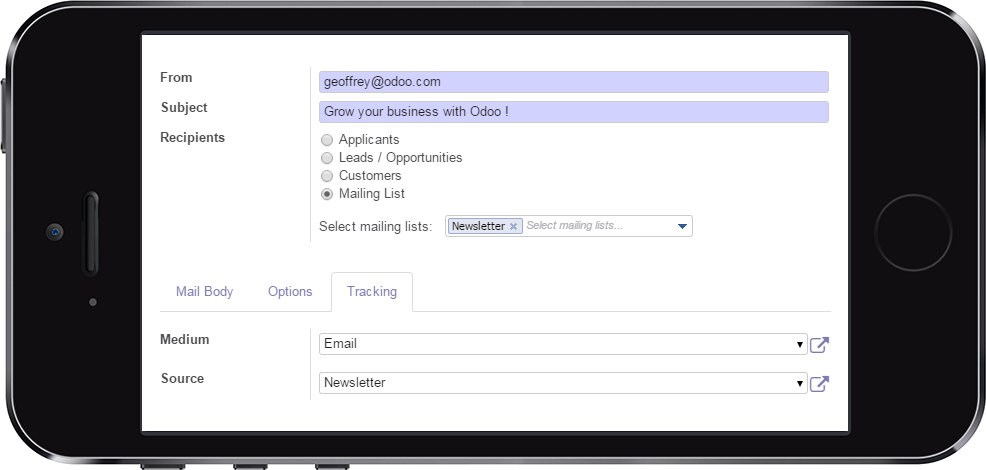The height and width of the screenshot is (470, 986).
Task: Select the Leads / Opportunities radio button
Action: click(x=327, y=158)
